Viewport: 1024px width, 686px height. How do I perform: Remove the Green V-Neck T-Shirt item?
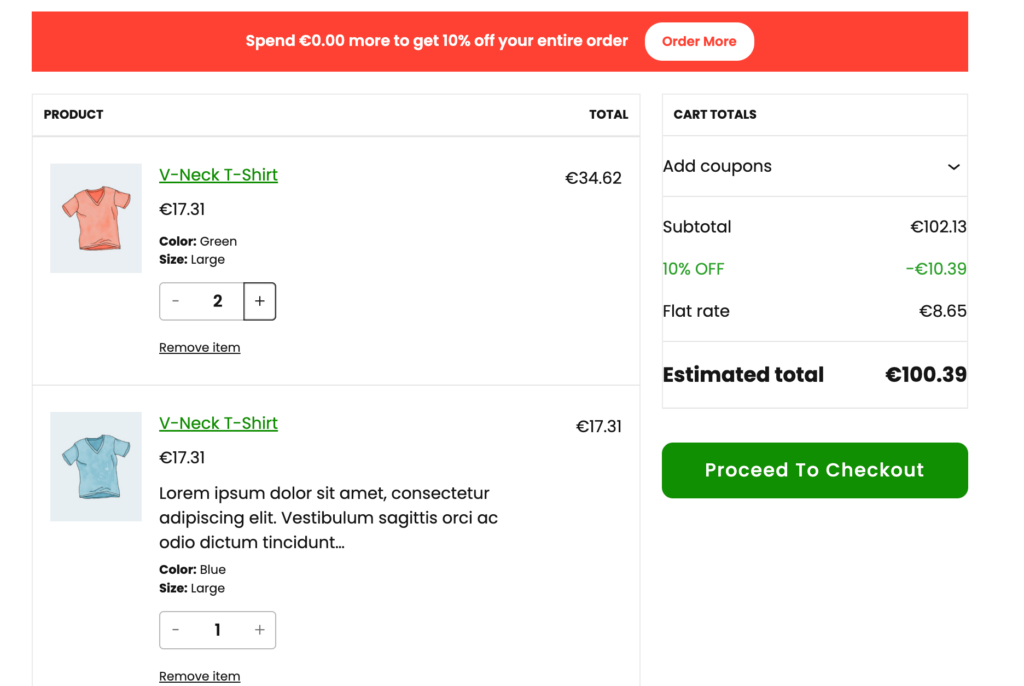[x=199, y=348]
